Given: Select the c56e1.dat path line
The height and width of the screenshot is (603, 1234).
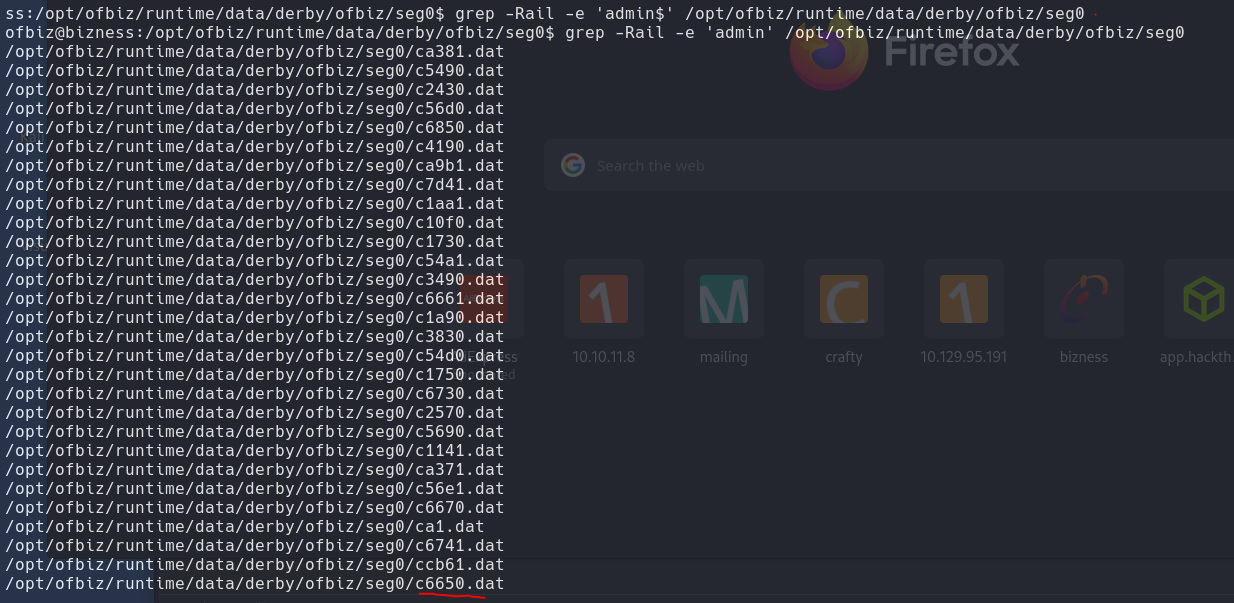Looking at the screenshot, I should pyautogui.click(x=254, y=489).
